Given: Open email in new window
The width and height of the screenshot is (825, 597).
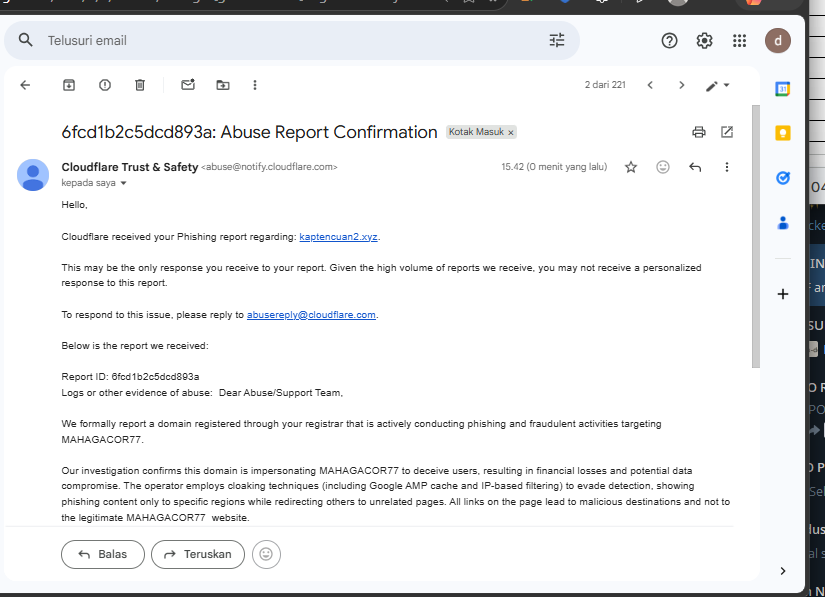Looking at the screenshot, I should (727, 132).
